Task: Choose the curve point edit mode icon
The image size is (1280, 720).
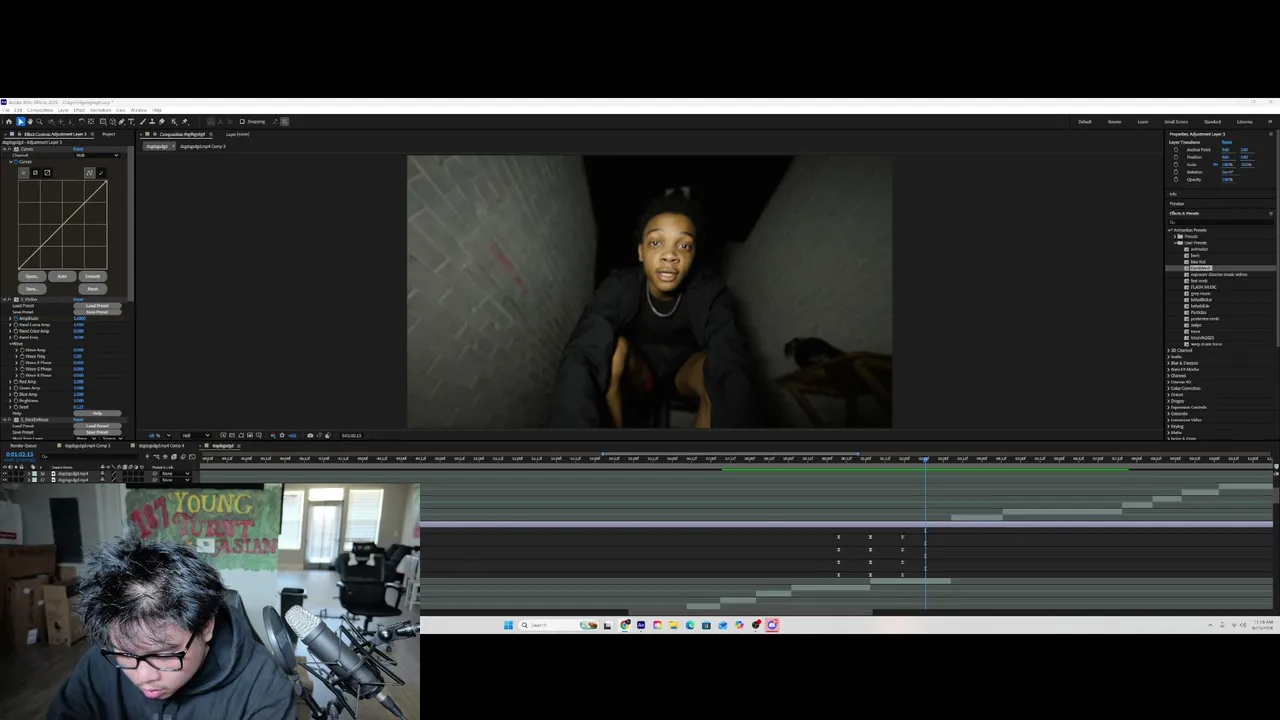Action: click(x=89, y=173)
